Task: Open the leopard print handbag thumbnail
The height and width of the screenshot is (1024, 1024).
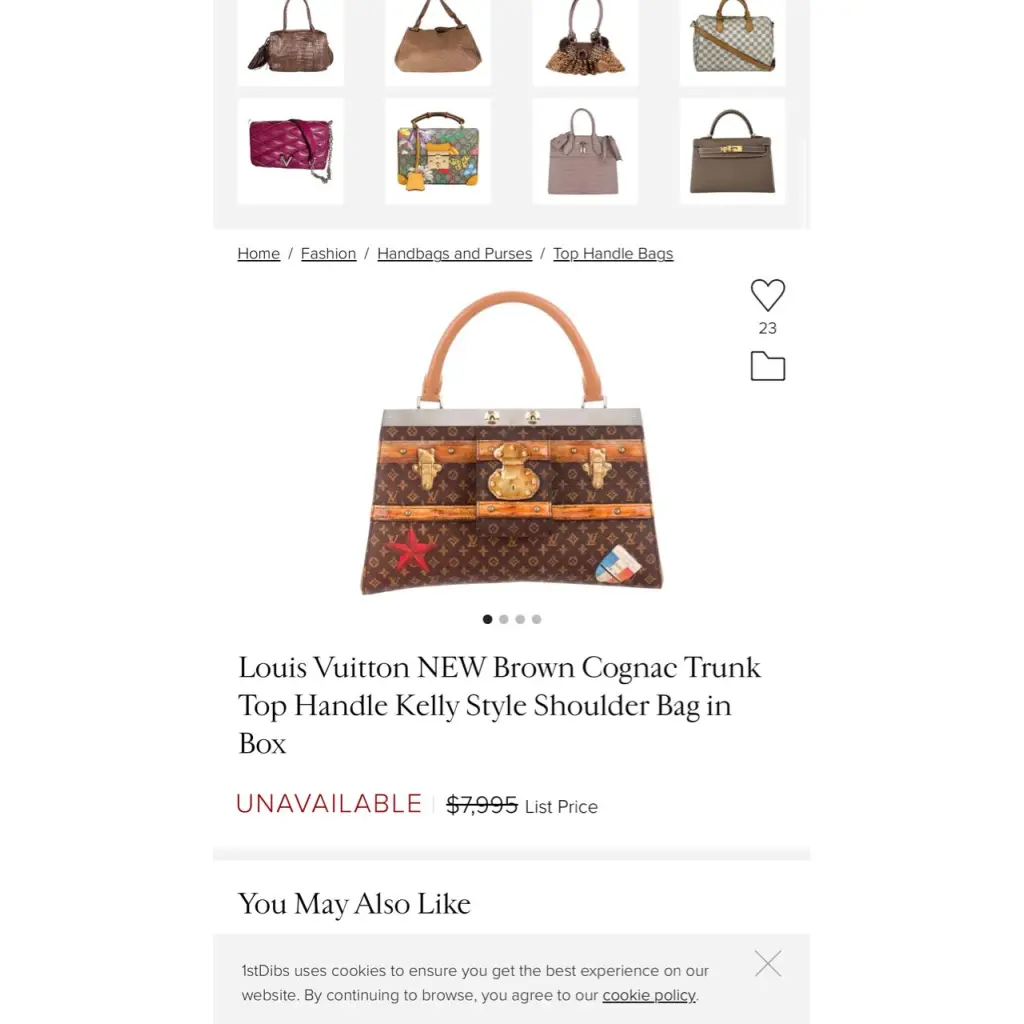Action: coord(585,42)
